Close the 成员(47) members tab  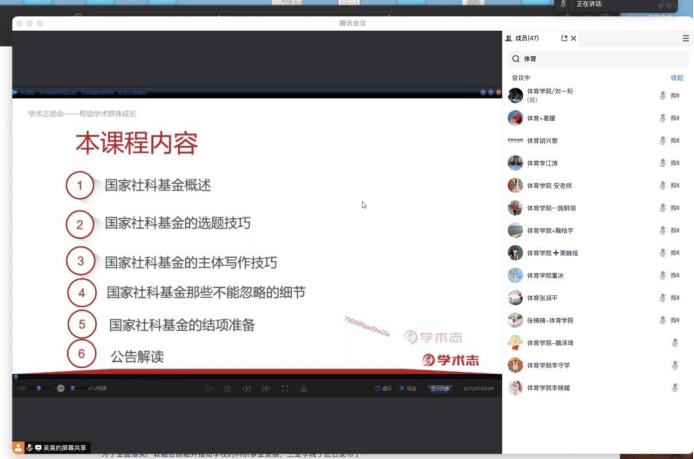coord(574,38)
